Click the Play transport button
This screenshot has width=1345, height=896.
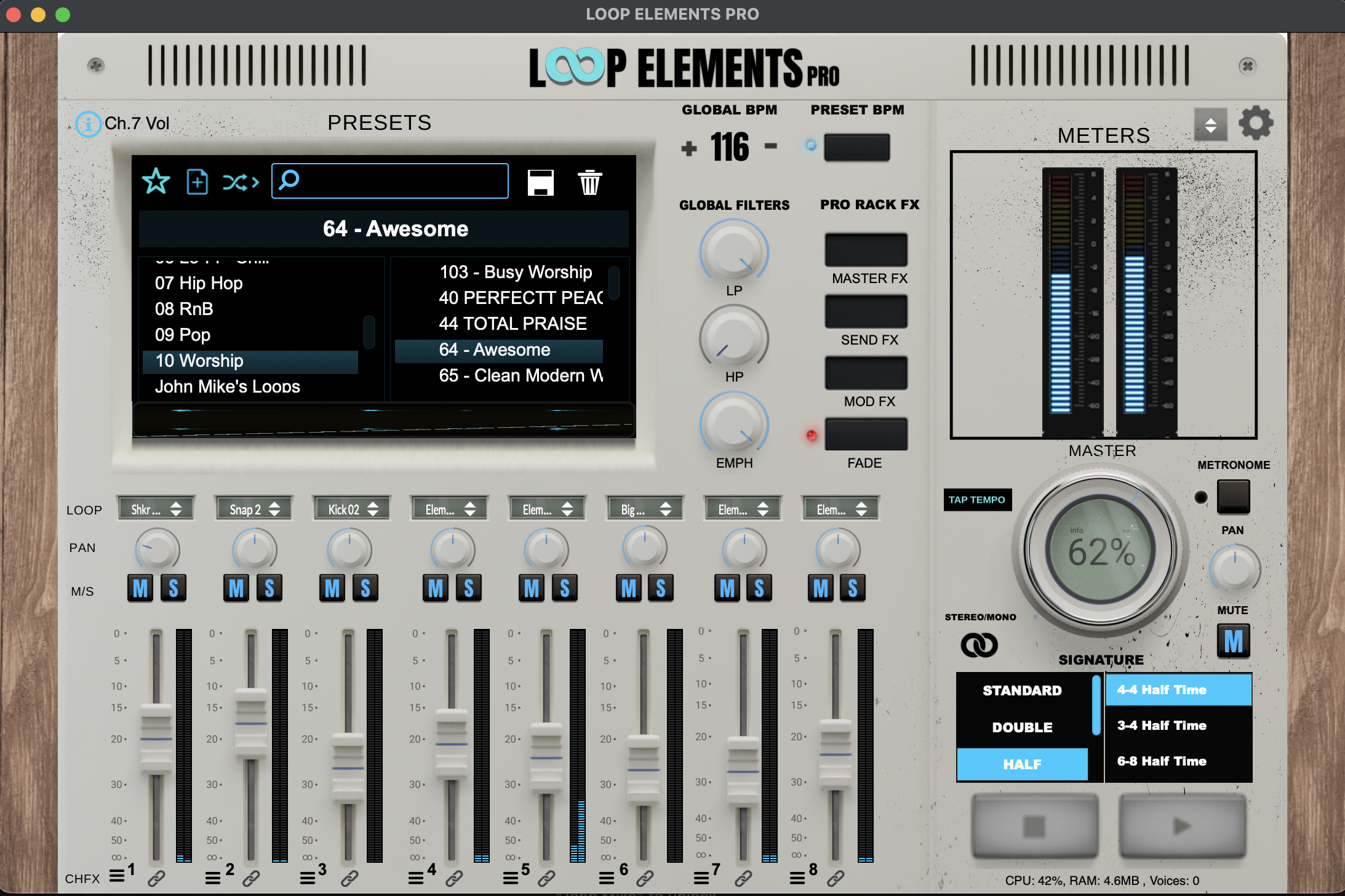1182,826
